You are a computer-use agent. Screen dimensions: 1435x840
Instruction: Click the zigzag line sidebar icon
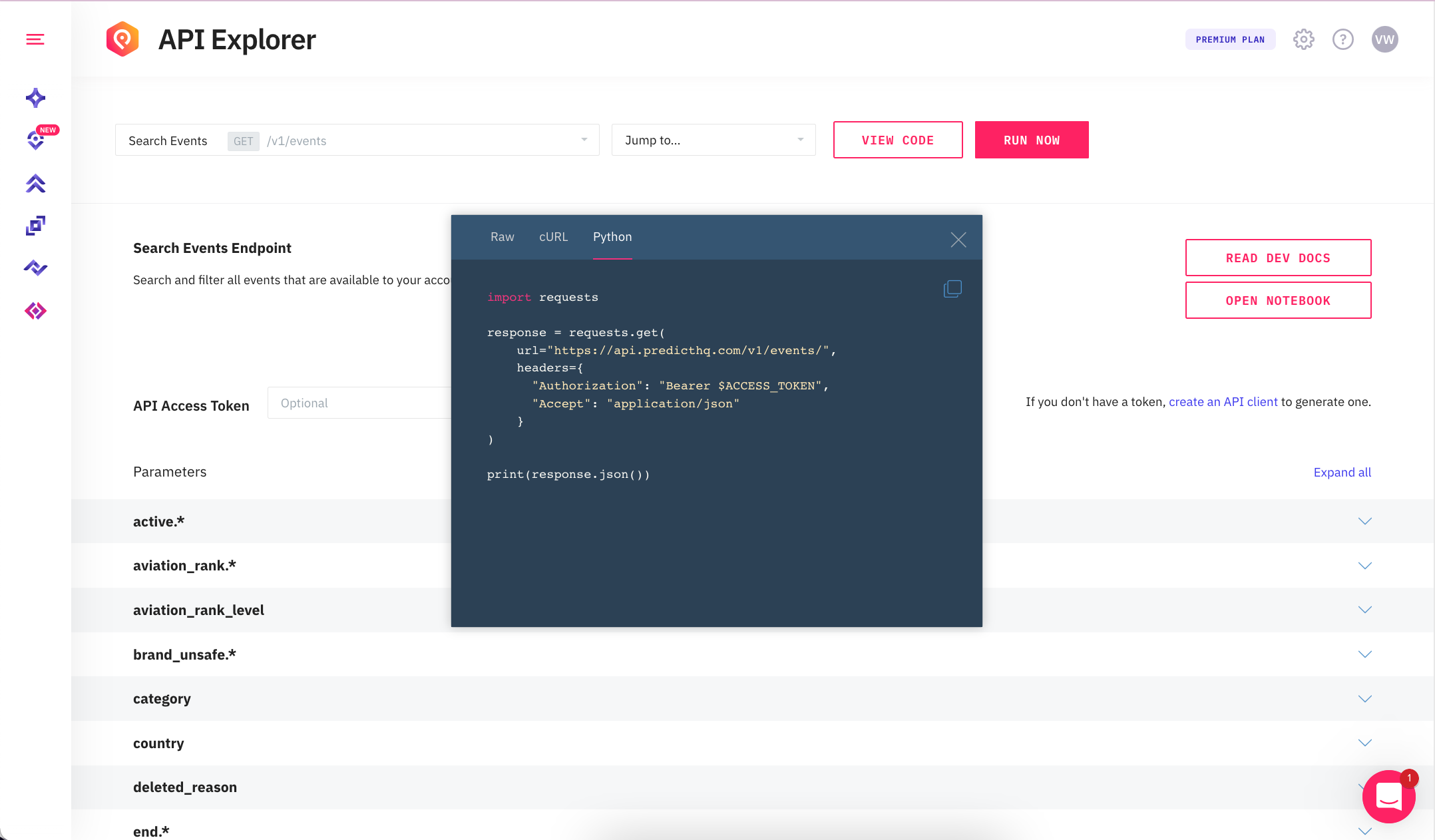(x=35, y=268)
